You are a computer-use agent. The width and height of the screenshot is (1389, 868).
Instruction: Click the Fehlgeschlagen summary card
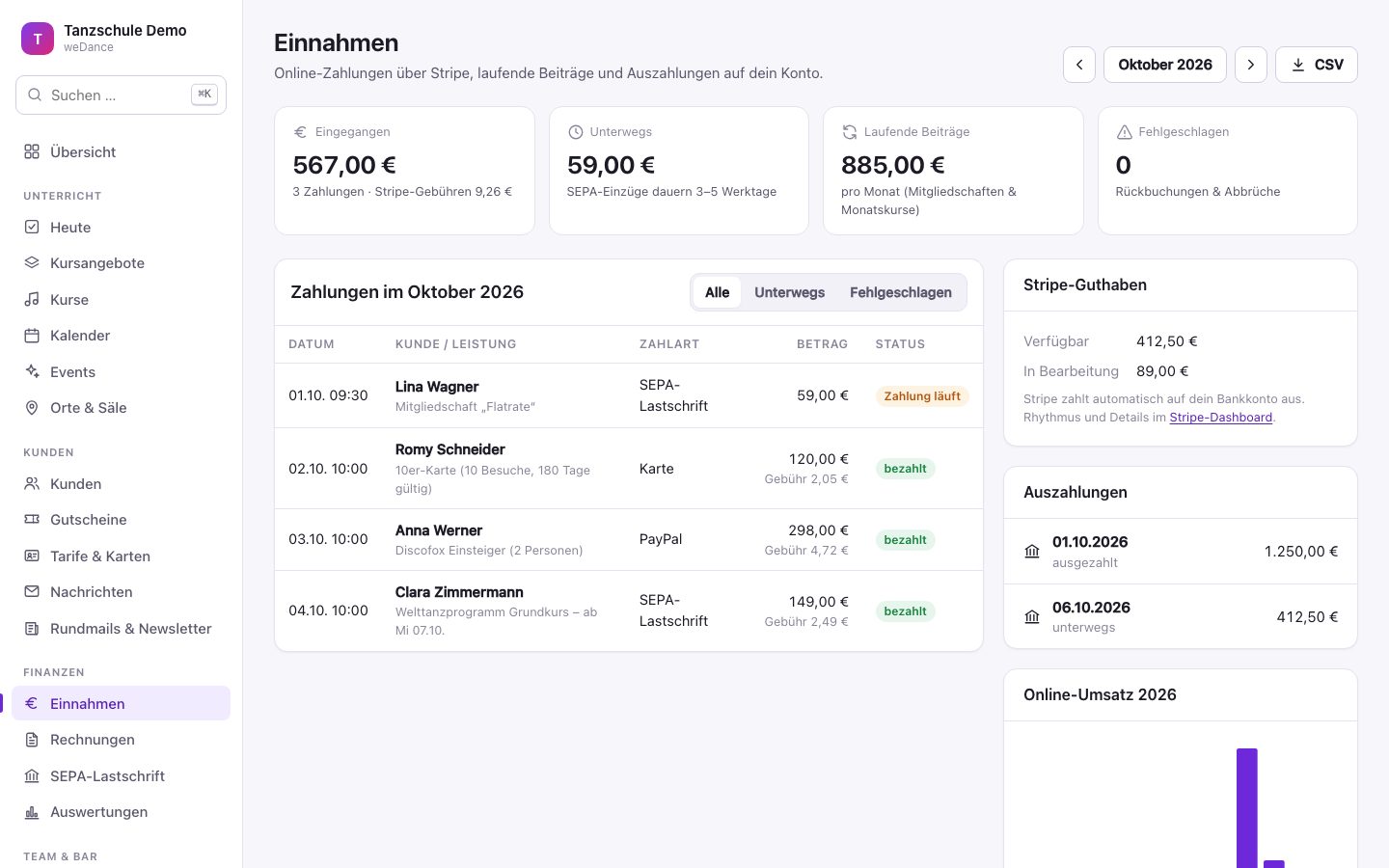1227,171
